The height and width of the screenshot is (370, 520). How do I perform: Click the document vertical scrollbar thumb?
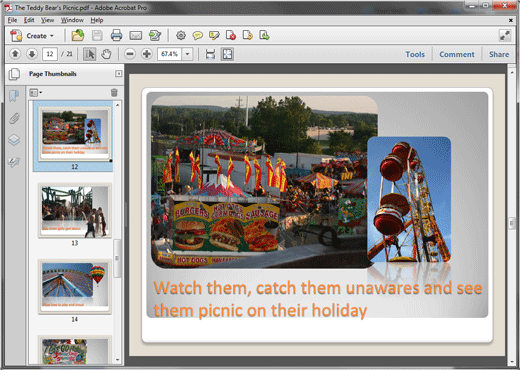[512, 223]
